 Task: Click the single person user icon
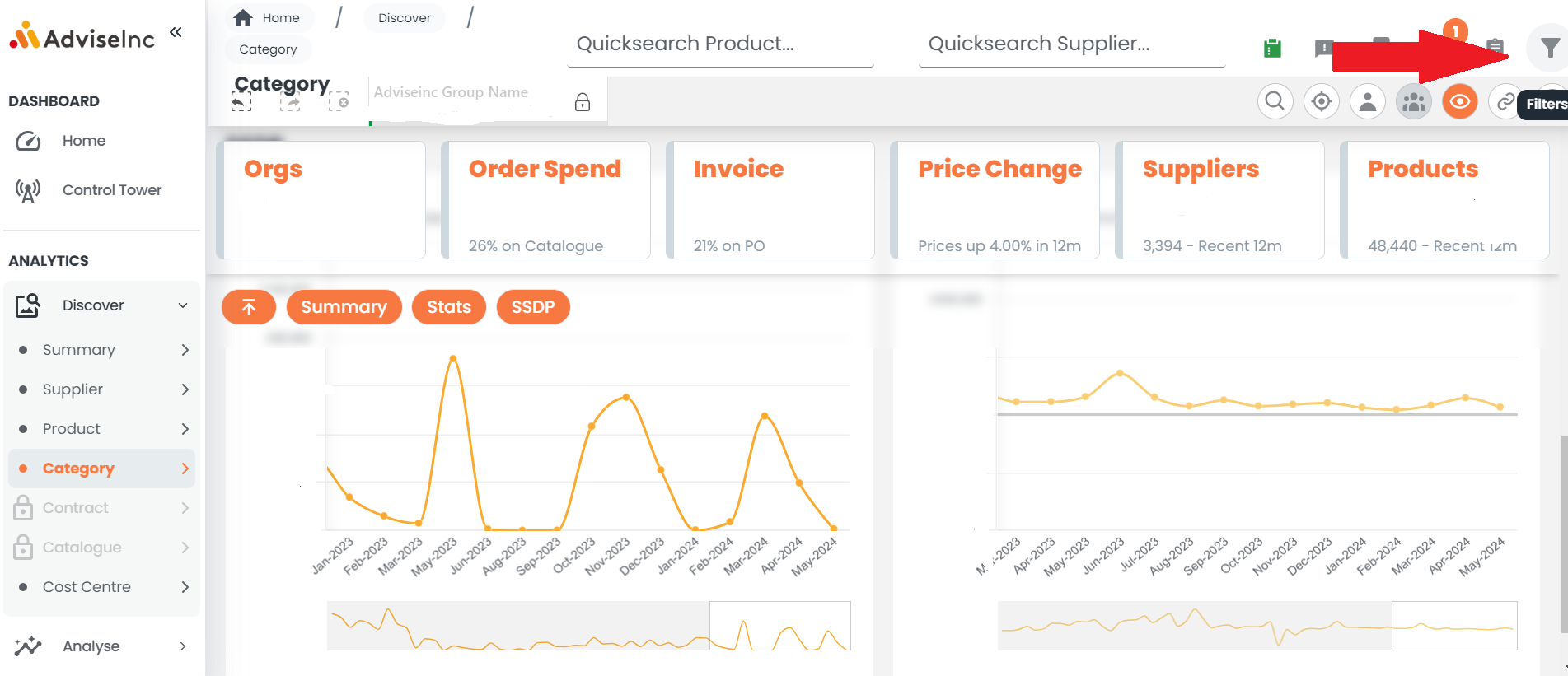[x=1368, y=101]
